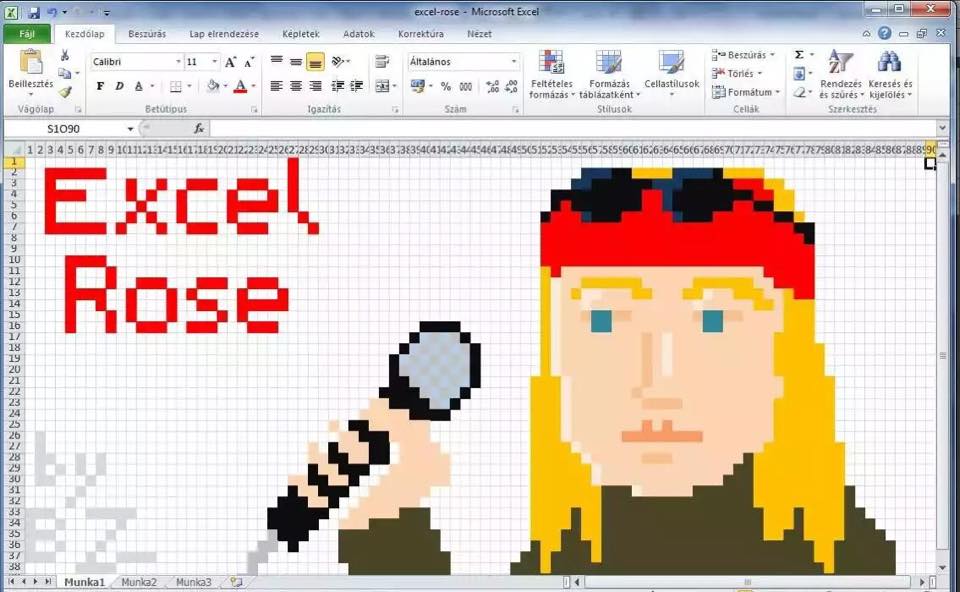This screenshot has width=960, height=592.
Task: Click the font color red A swatch
Action: [240, 87]
